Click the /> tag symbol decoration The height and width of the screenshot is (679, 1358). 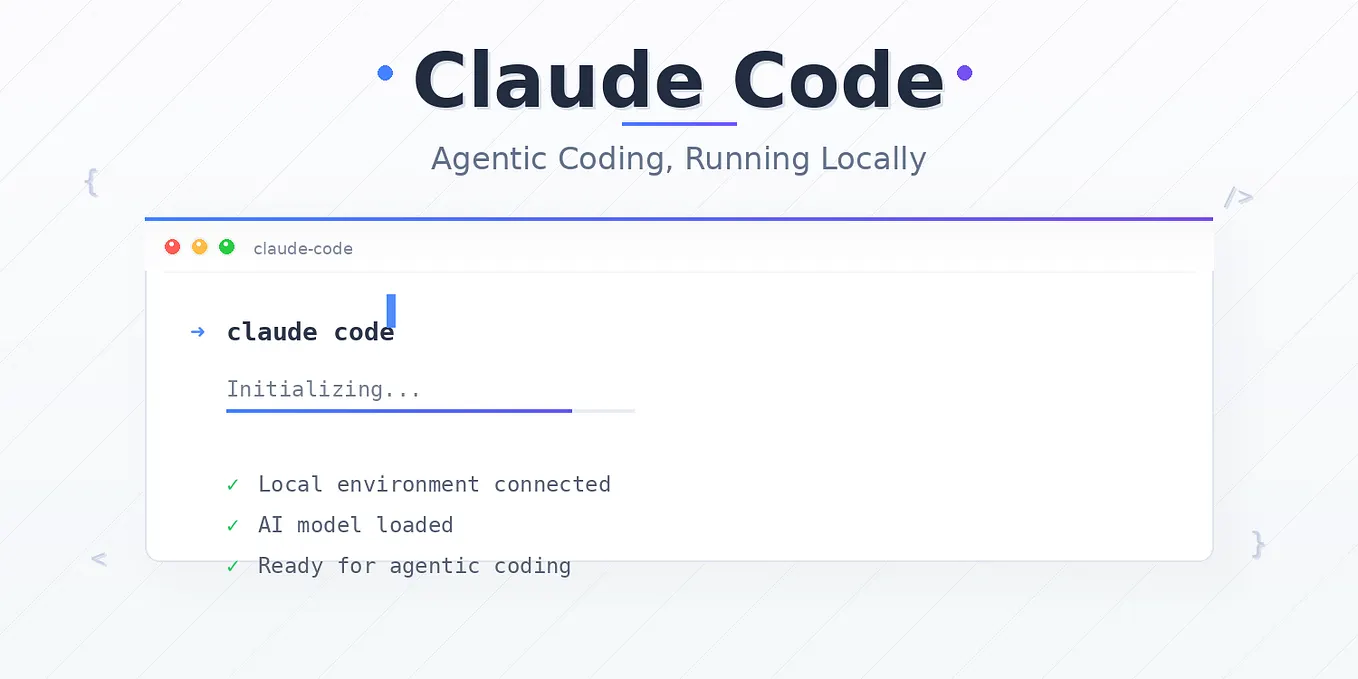pyautogui.click(x=1238, y=196)
